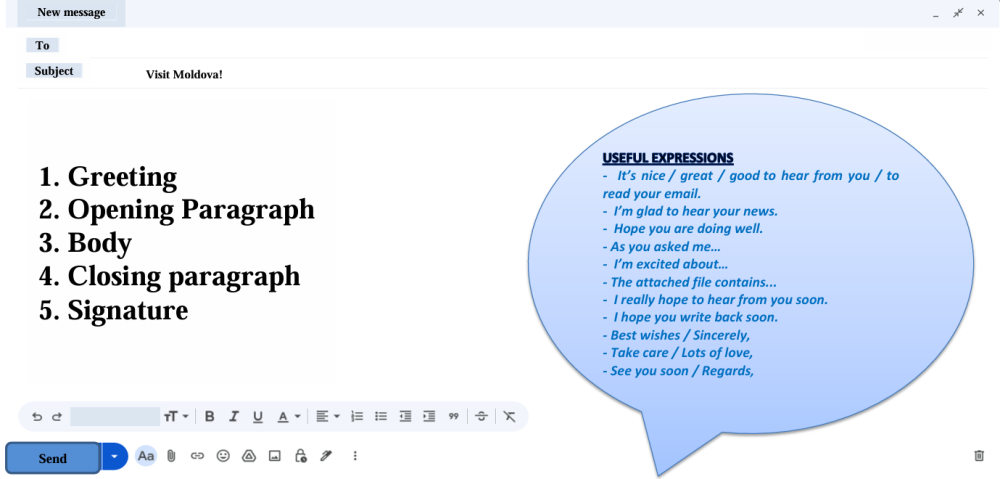Open the text alignment dropdown
The width and height of the screenshot is (1000, 479).
(x=328, y=416)
